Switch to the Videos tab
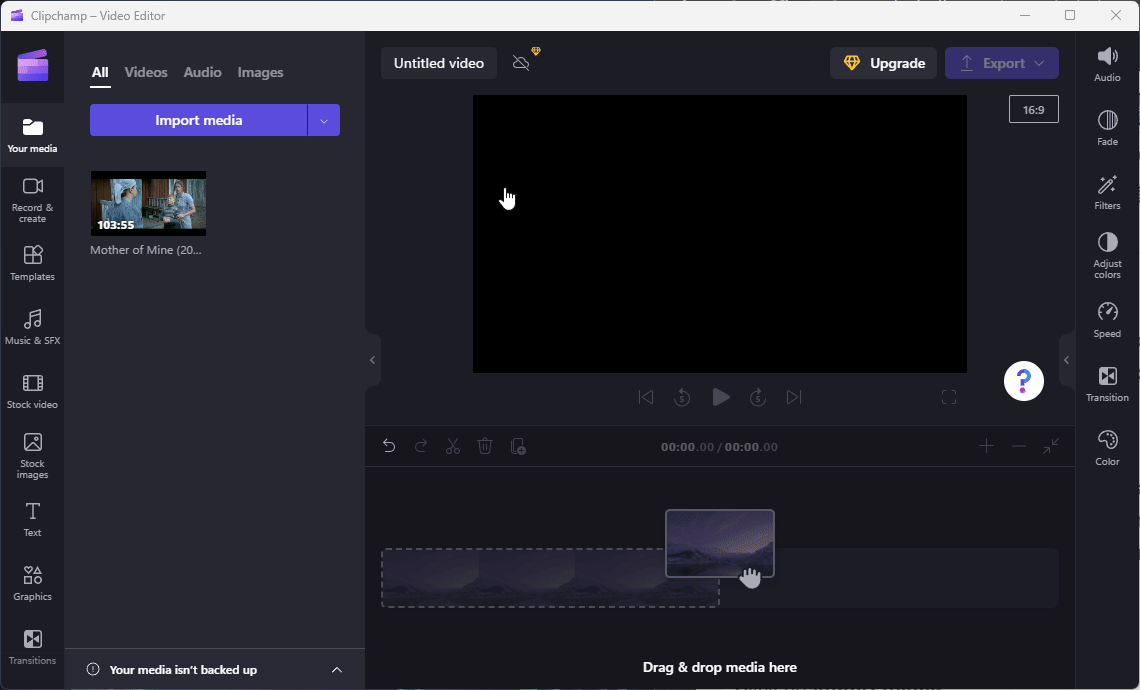Image resolution: width=1140 pixels, height=690 pixels. 146,71
